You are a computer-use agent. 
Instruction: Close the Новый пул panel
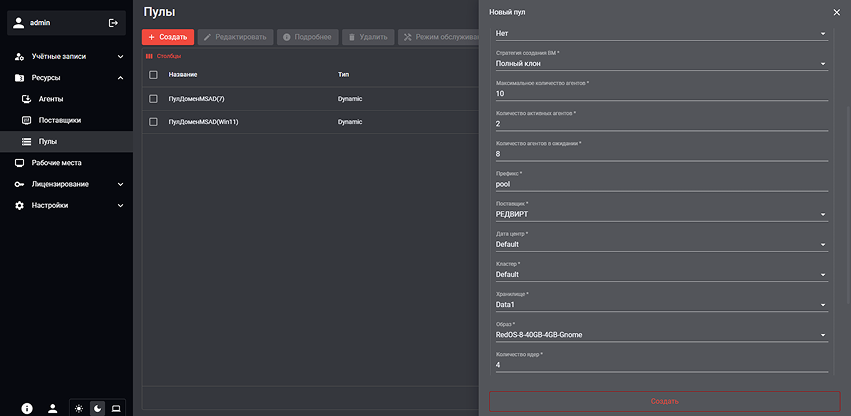pyautogui.click(x=836, y=12)
